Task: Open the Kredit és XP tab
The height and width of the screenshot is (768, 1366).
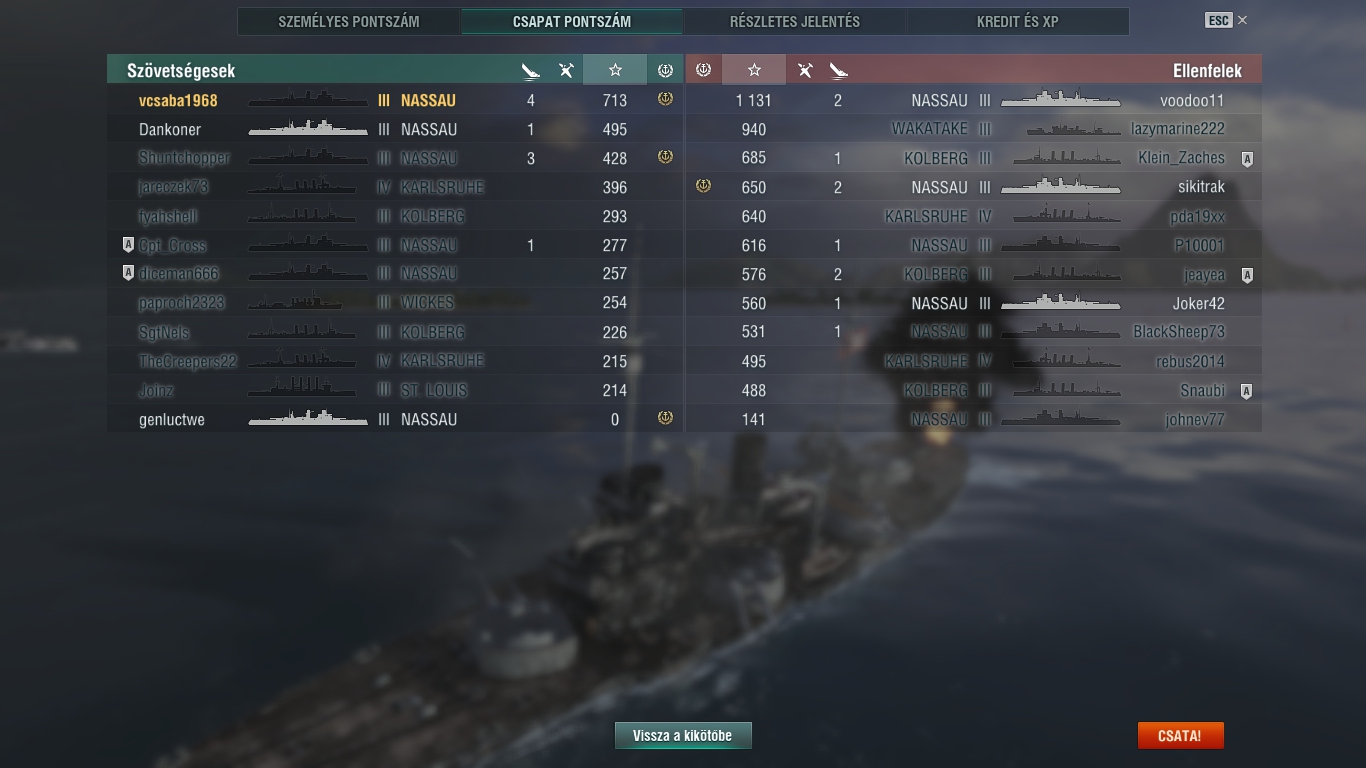Action: [1018, 21]
